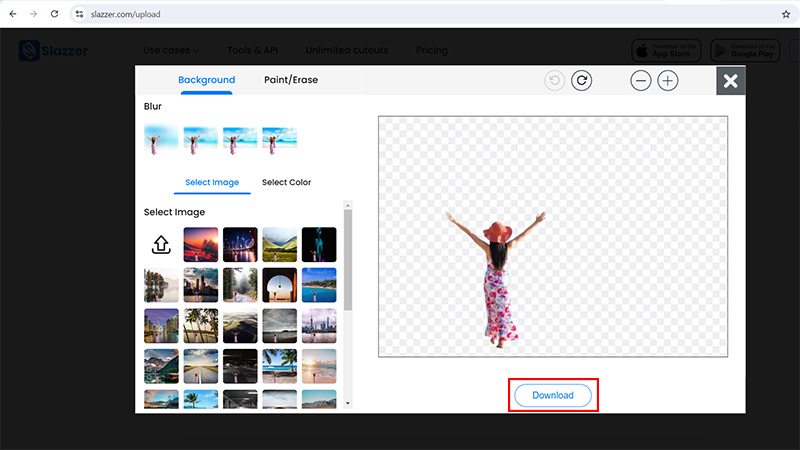800x450 pixels.
Task: Click the undo arrow icon
Action: point(555,81)
